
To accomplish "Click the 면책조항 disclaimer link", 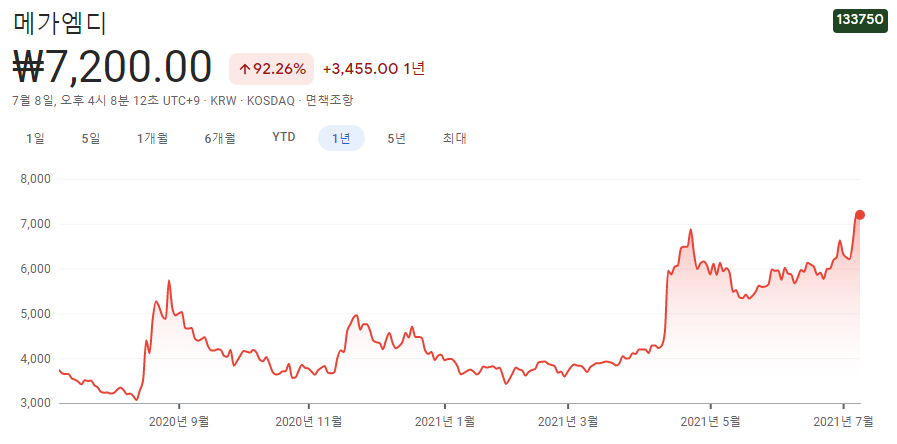I will click(x=330, y=101).
